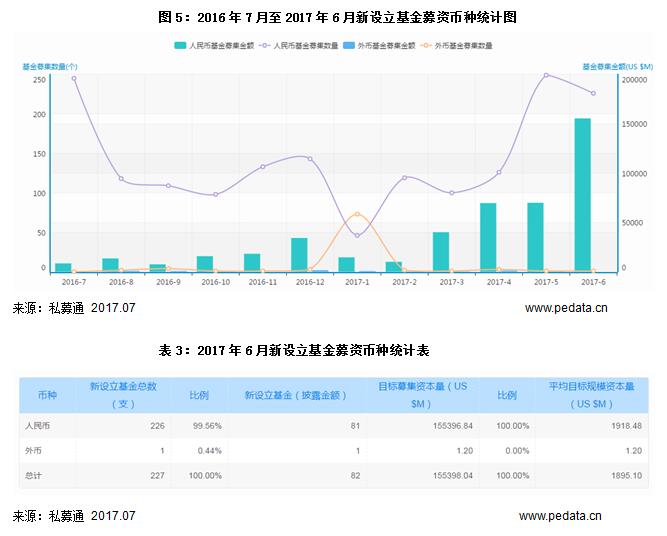This screenshot has height=536, width=667.
Task: Click the 币种 column header
Action: coord(47,395)
